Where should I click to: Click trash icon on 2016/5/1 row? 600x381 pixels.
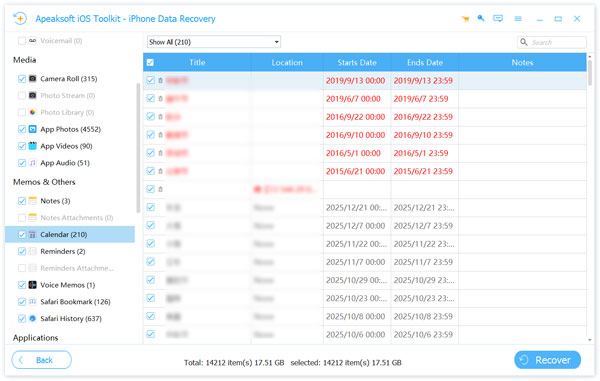tap(160, 153)
